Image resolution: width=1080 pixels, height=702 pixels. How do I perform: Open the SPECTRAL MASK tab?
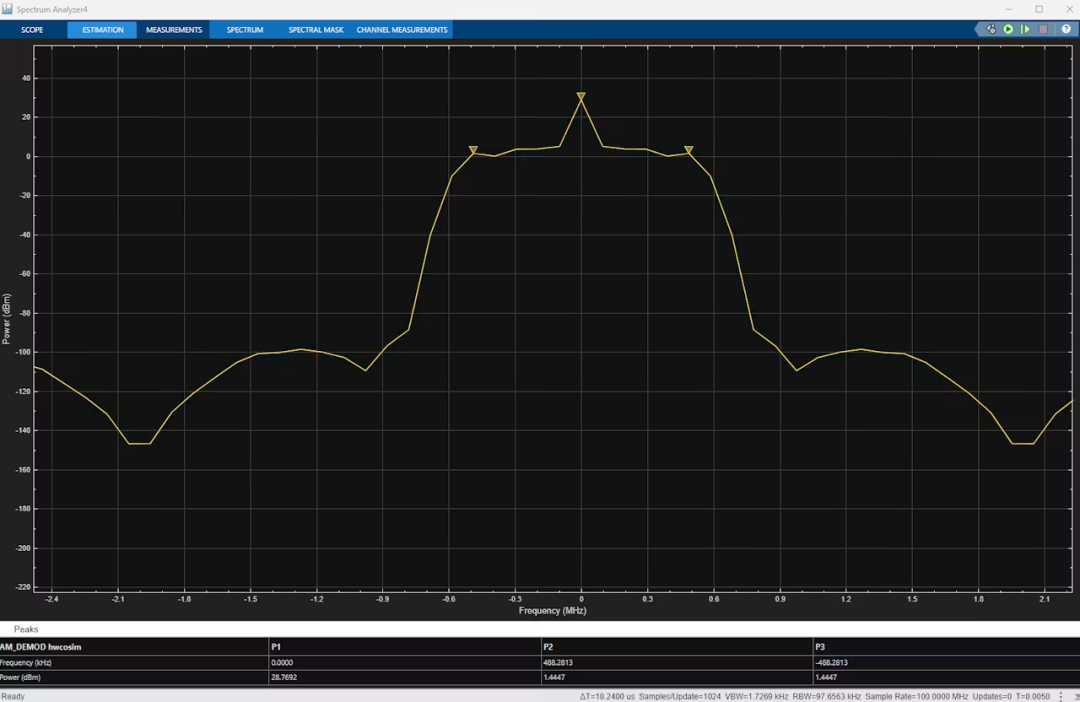click(316, 30)
